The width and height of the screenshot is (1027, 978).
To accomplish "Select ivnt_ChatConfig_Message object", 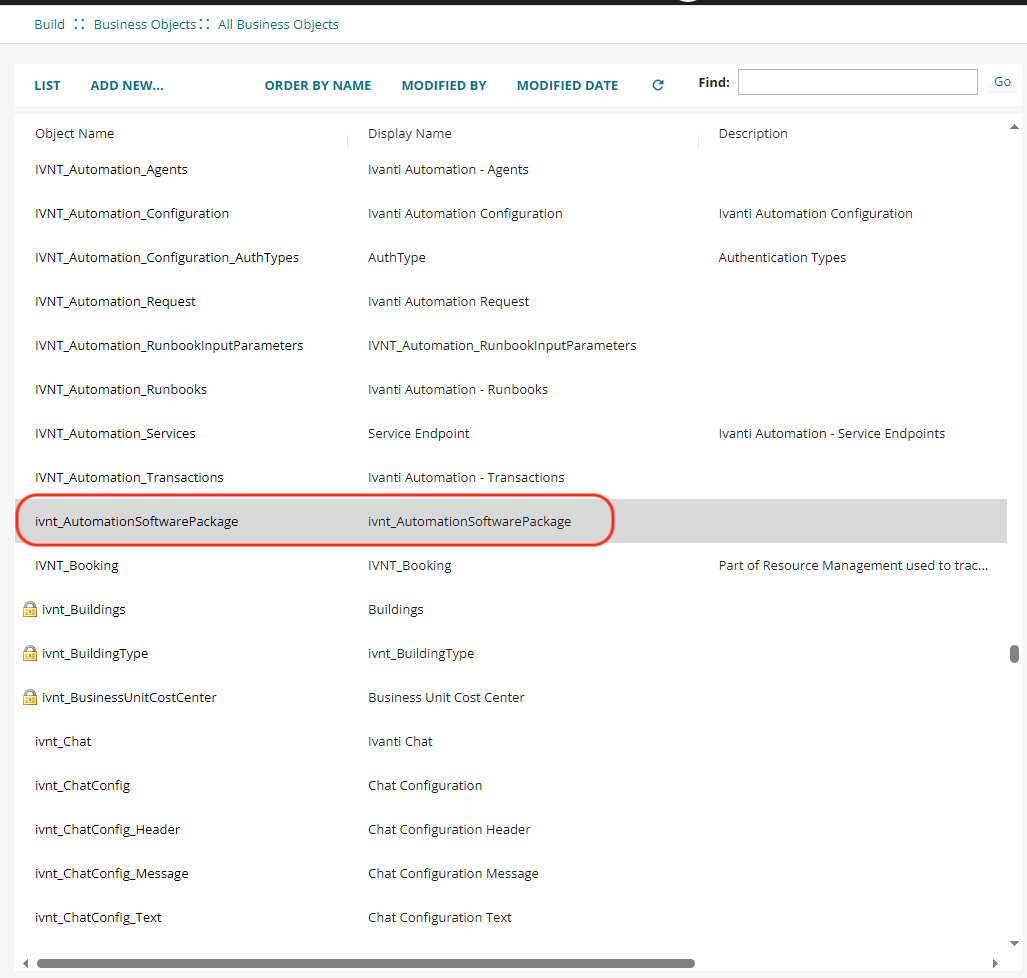I will coord(111,873).
